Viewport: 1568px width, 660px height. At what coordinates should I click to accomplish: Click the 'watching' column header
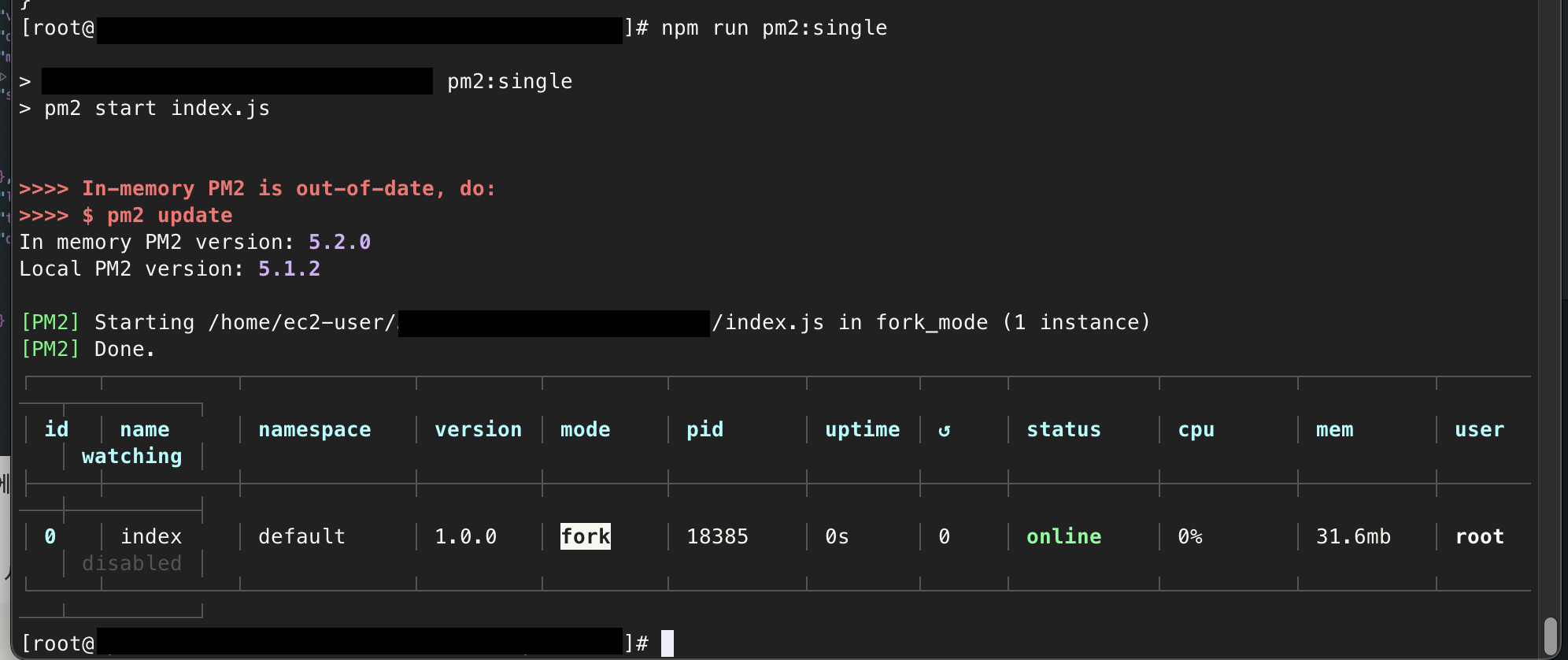(131, 456)
